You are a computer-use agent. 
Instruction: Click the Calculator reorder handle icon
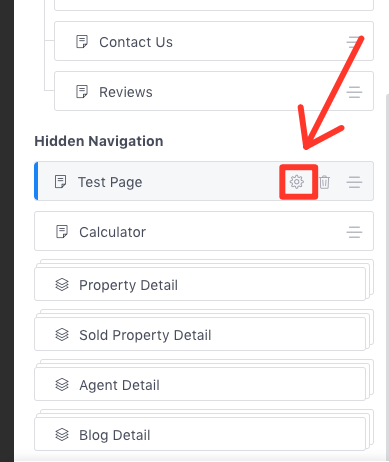[354, 232]
